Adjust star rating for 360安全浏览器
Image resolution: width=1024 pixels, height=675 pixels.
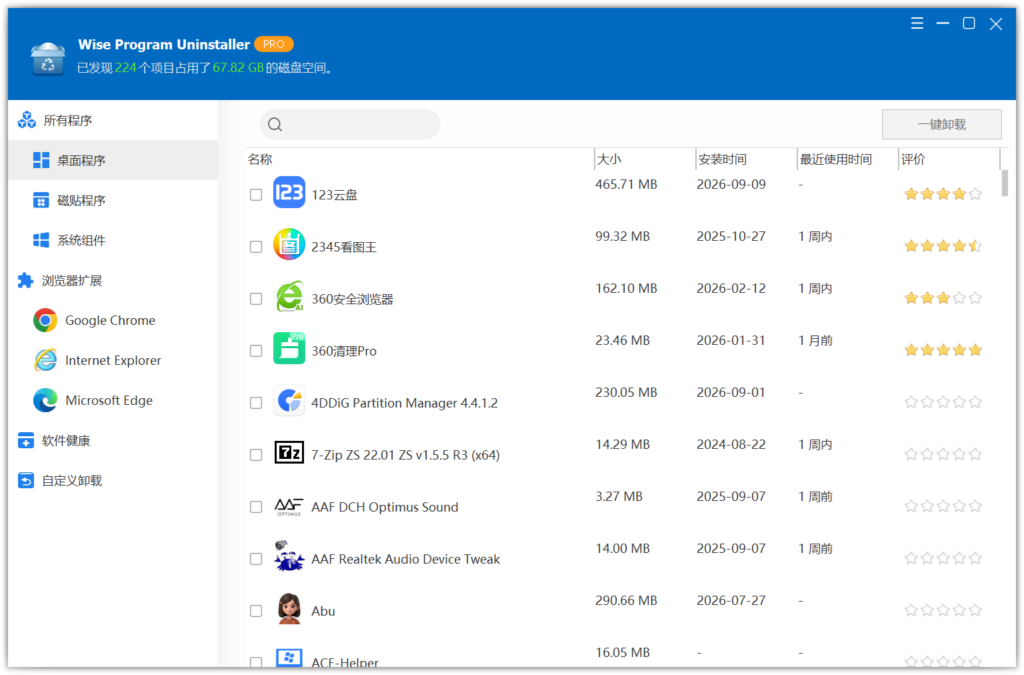[943, 298]
